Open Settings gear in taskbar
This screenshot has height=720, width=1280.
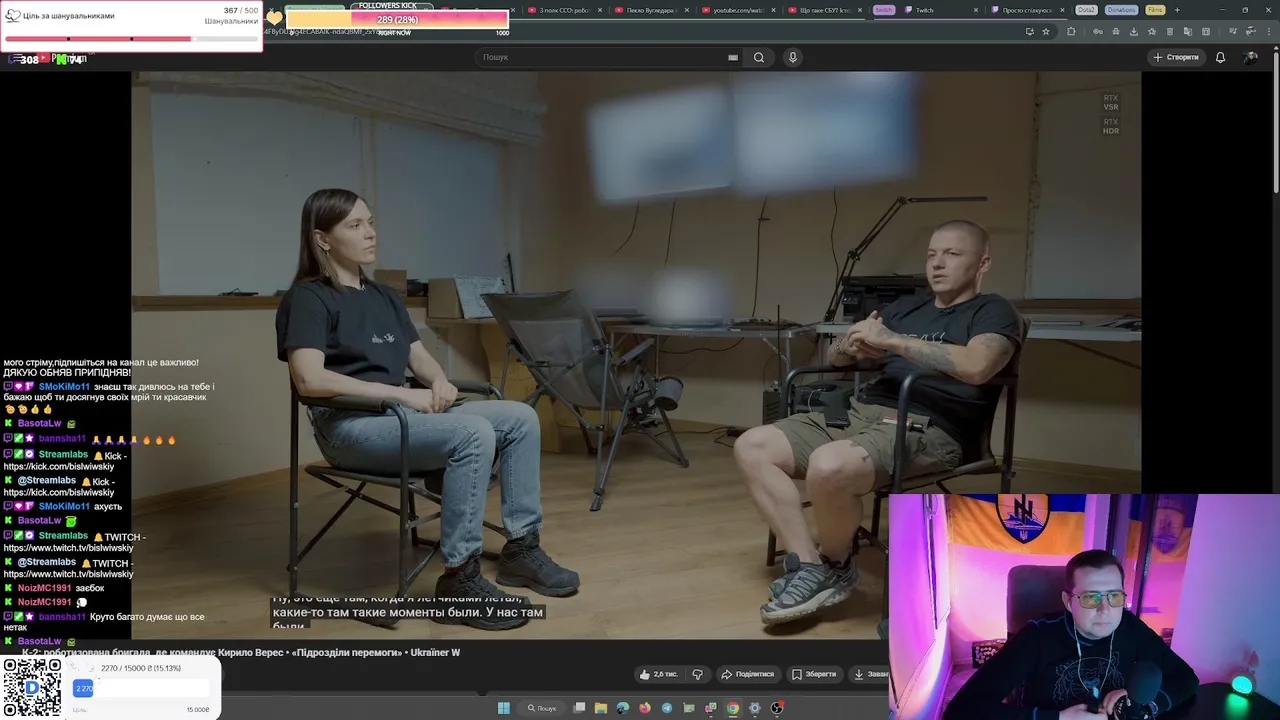click(x=755, y=708)
